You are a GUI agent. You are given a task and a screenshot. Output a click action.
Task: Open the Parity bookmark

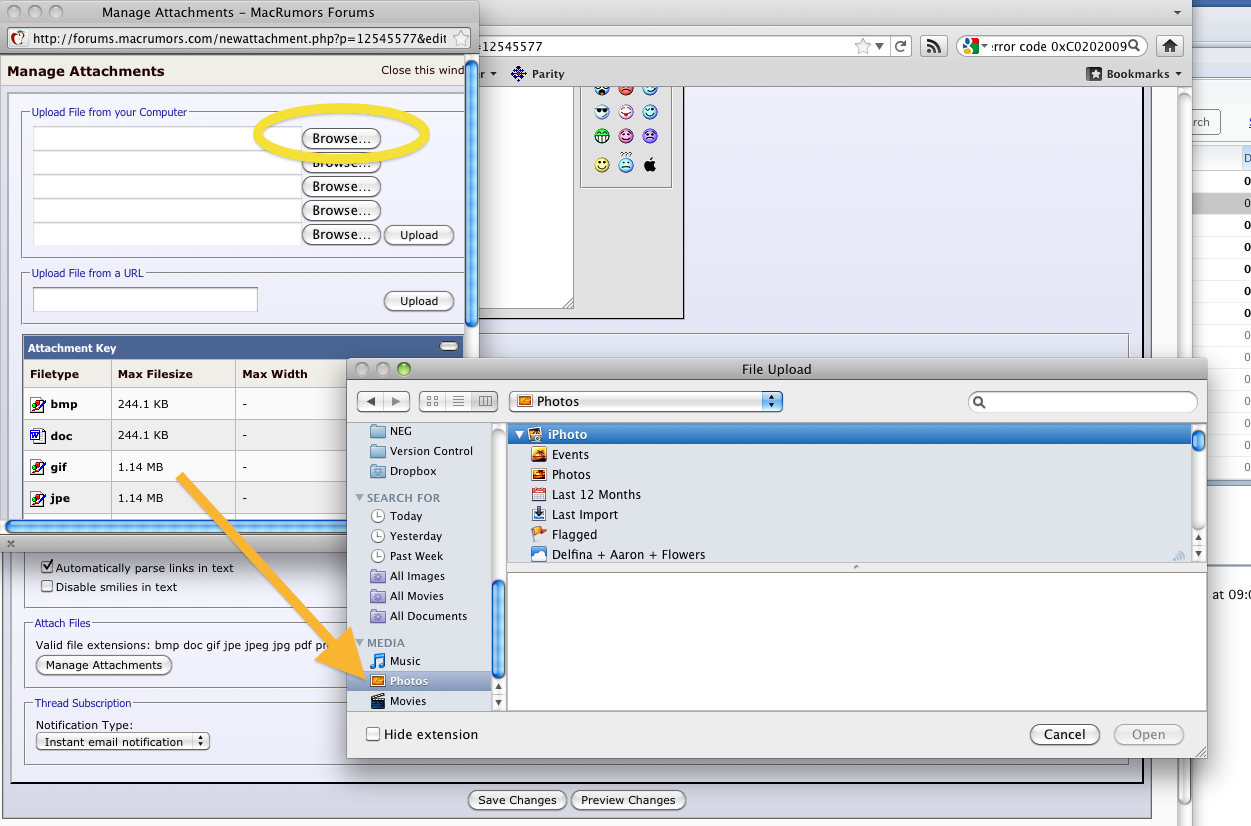(x=538, y=74)
